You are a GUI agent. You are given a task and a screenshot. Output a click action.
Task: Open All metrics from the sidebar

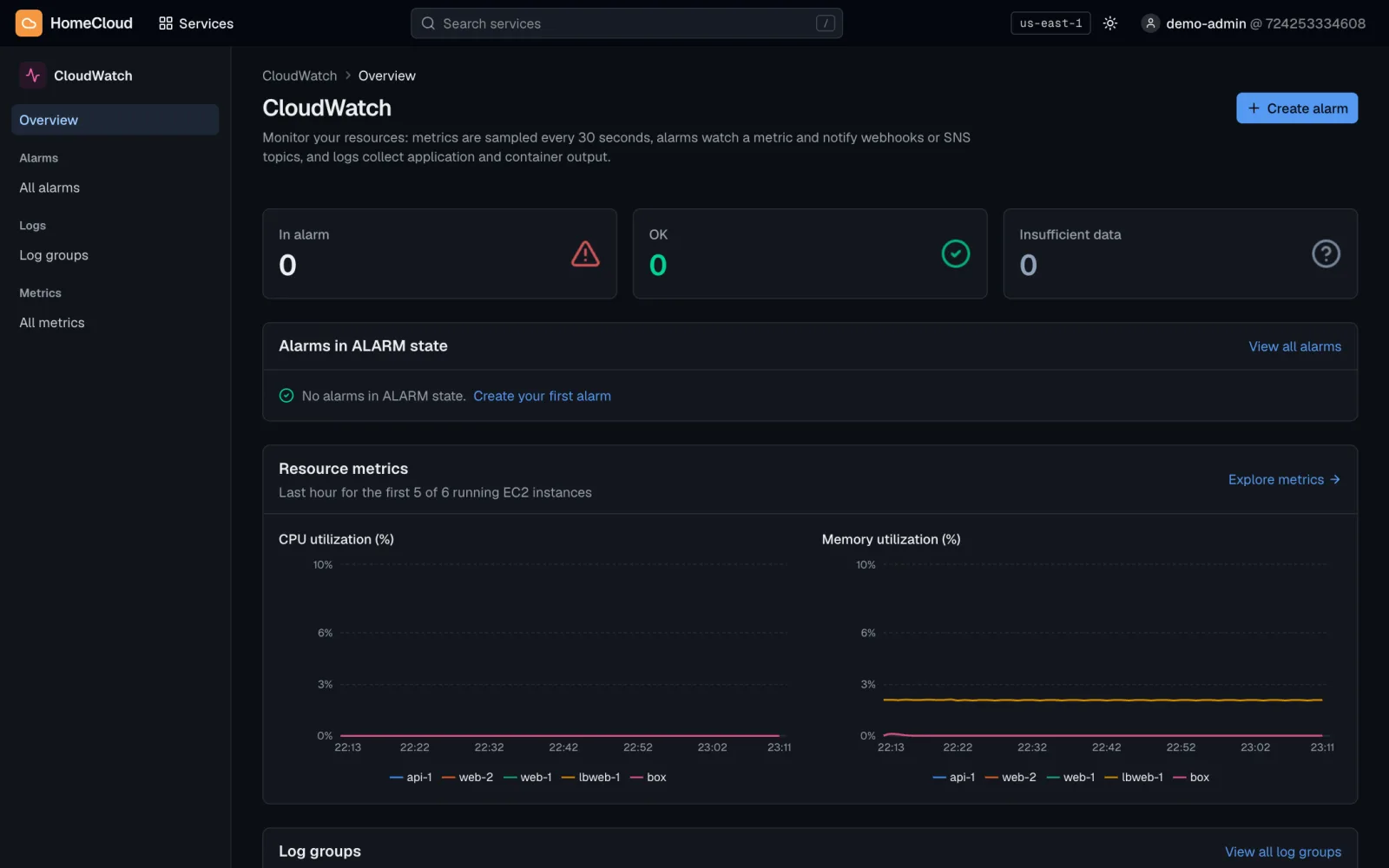[x=115, y=323]
